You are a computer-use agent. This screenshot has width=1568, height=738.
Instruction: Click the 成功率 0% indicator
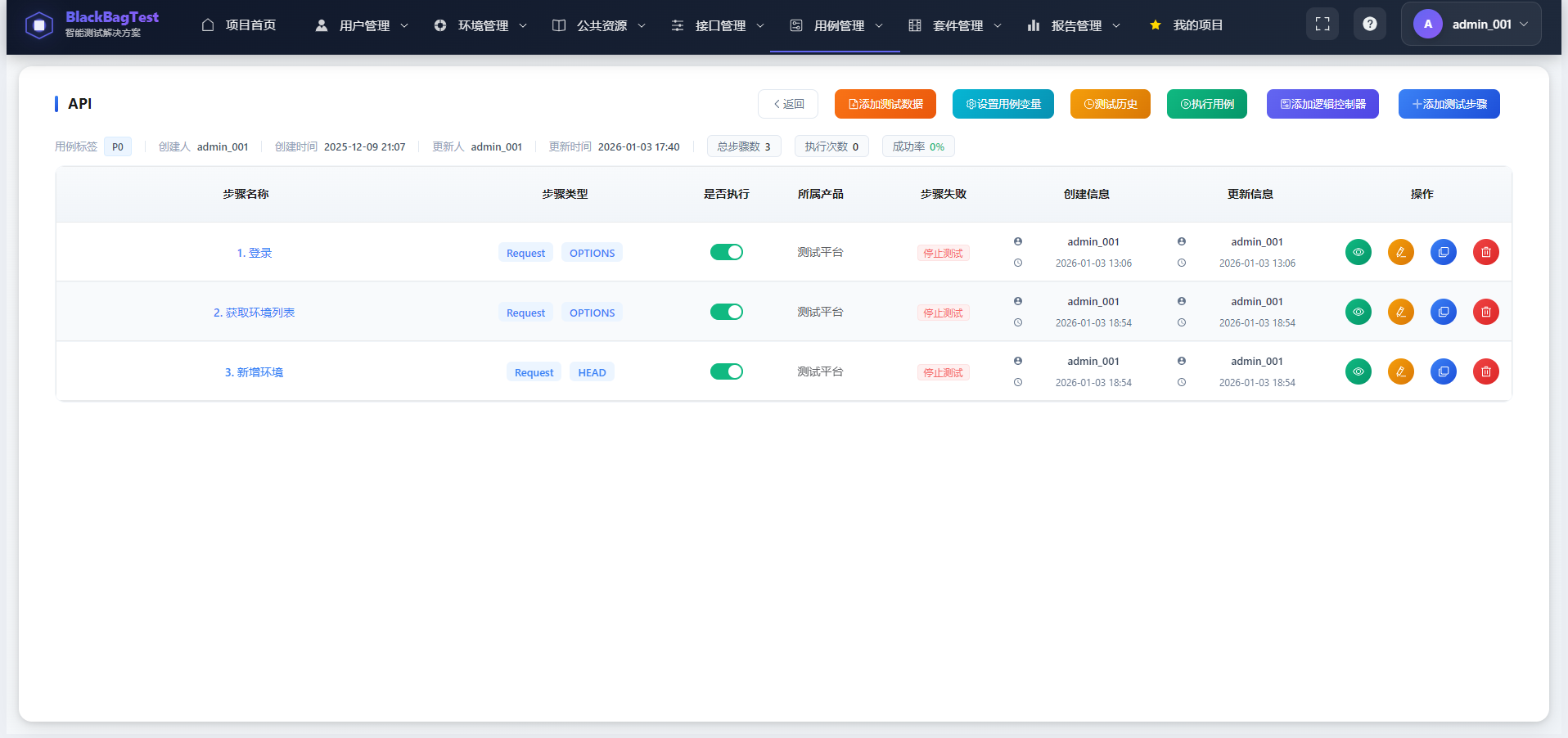pos(917,146)
